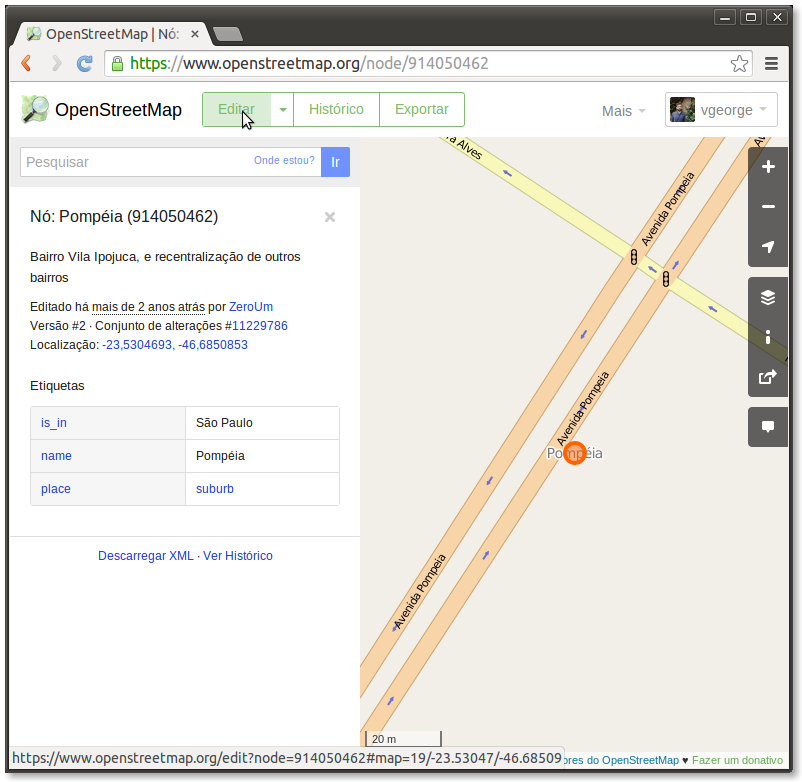This screenshot has width=802, height=782.
Task: Click the Onde estou? link
Action: click(x=284, y=161)
